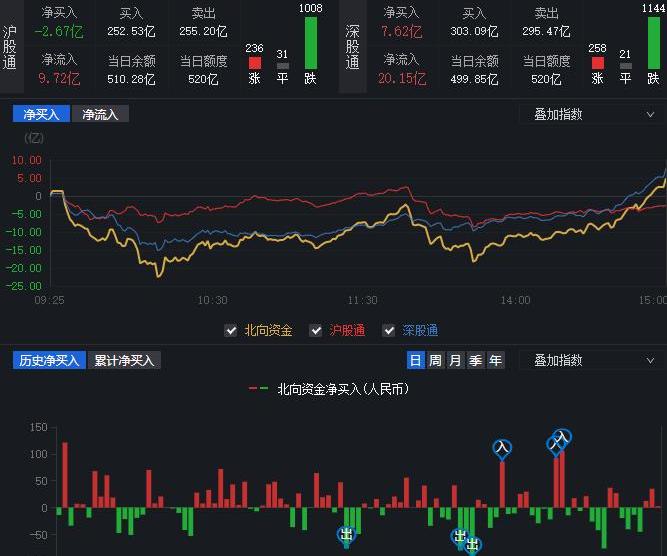Select 年 yearly period button
Screen dimensions: 667x556
click(495, 360)
